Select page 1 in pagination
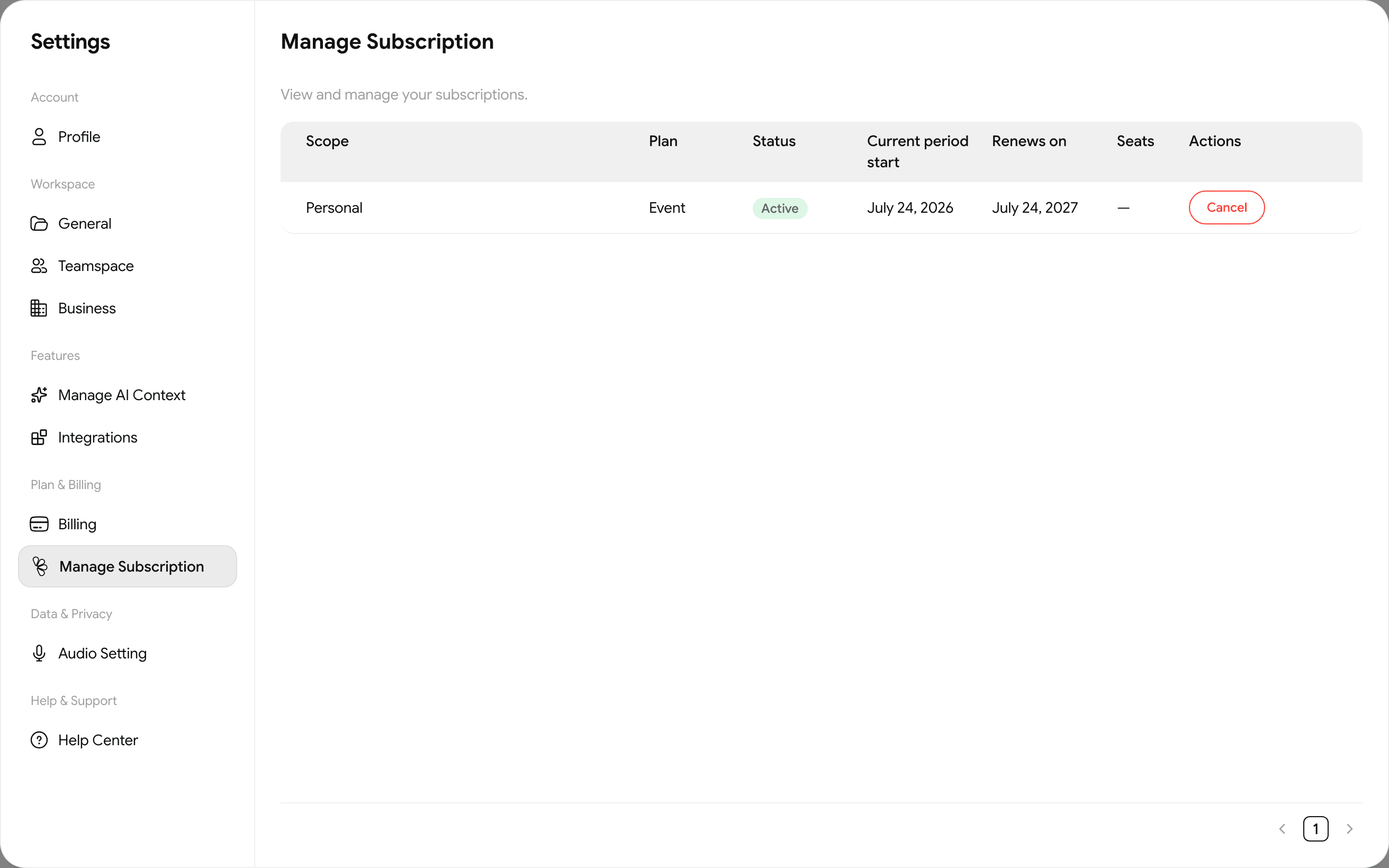 [x=1315, y=829]
